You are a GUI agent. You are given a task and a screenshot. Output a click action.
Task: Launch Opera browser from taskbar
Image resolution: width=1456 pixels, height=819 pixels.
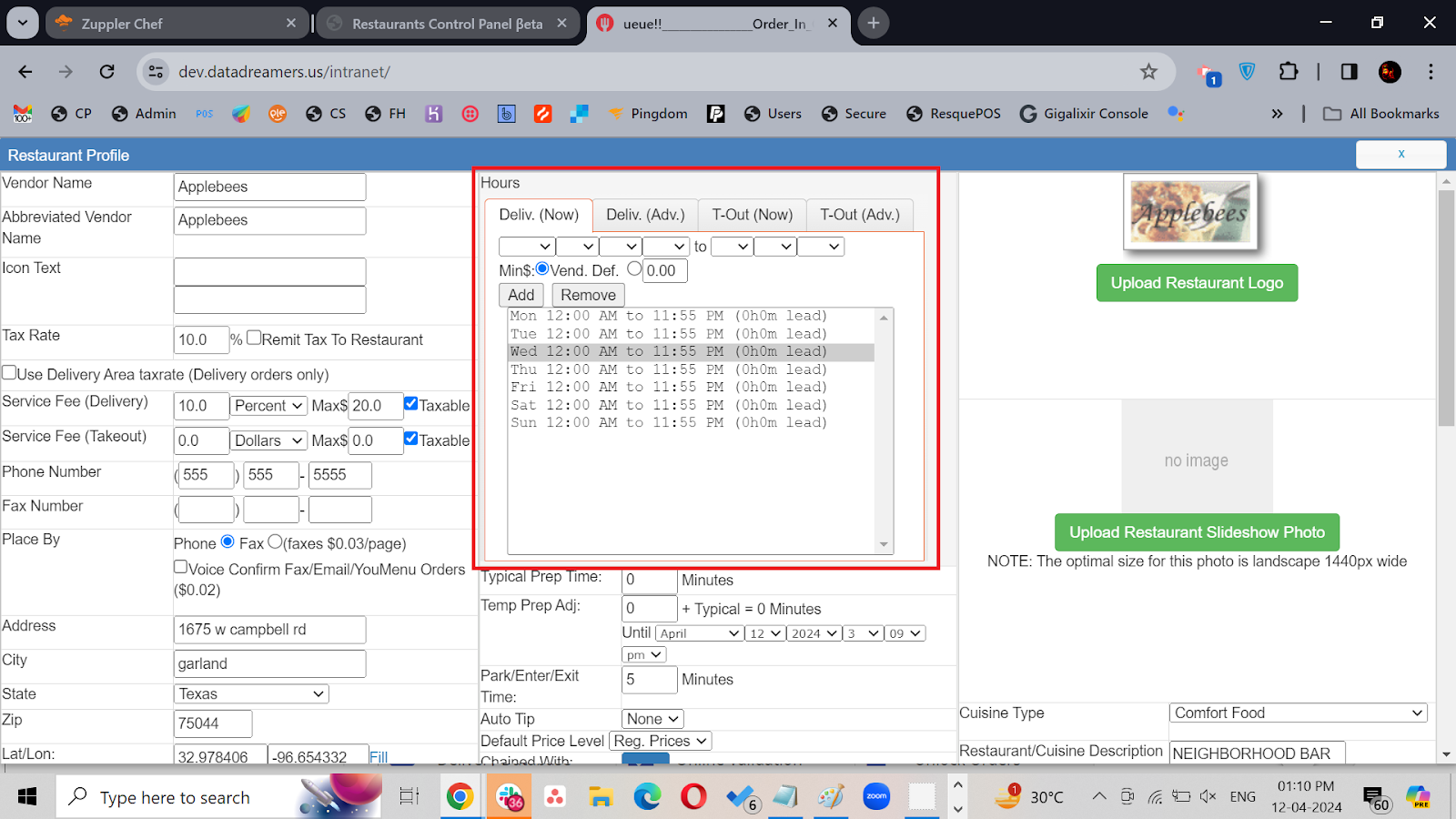[693, 797]
